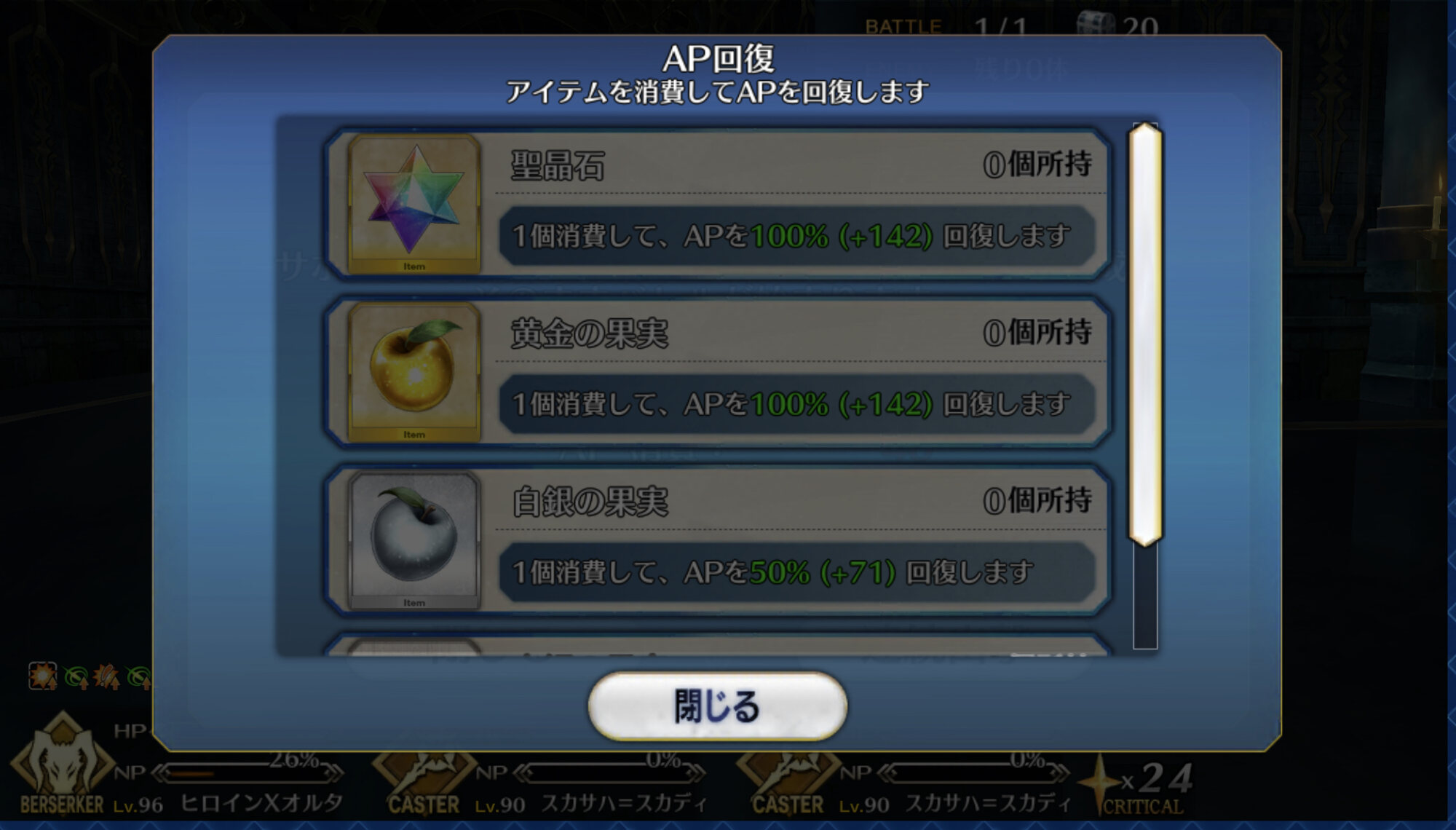Click the treasure chest drop counter icon

[1096, 25]
